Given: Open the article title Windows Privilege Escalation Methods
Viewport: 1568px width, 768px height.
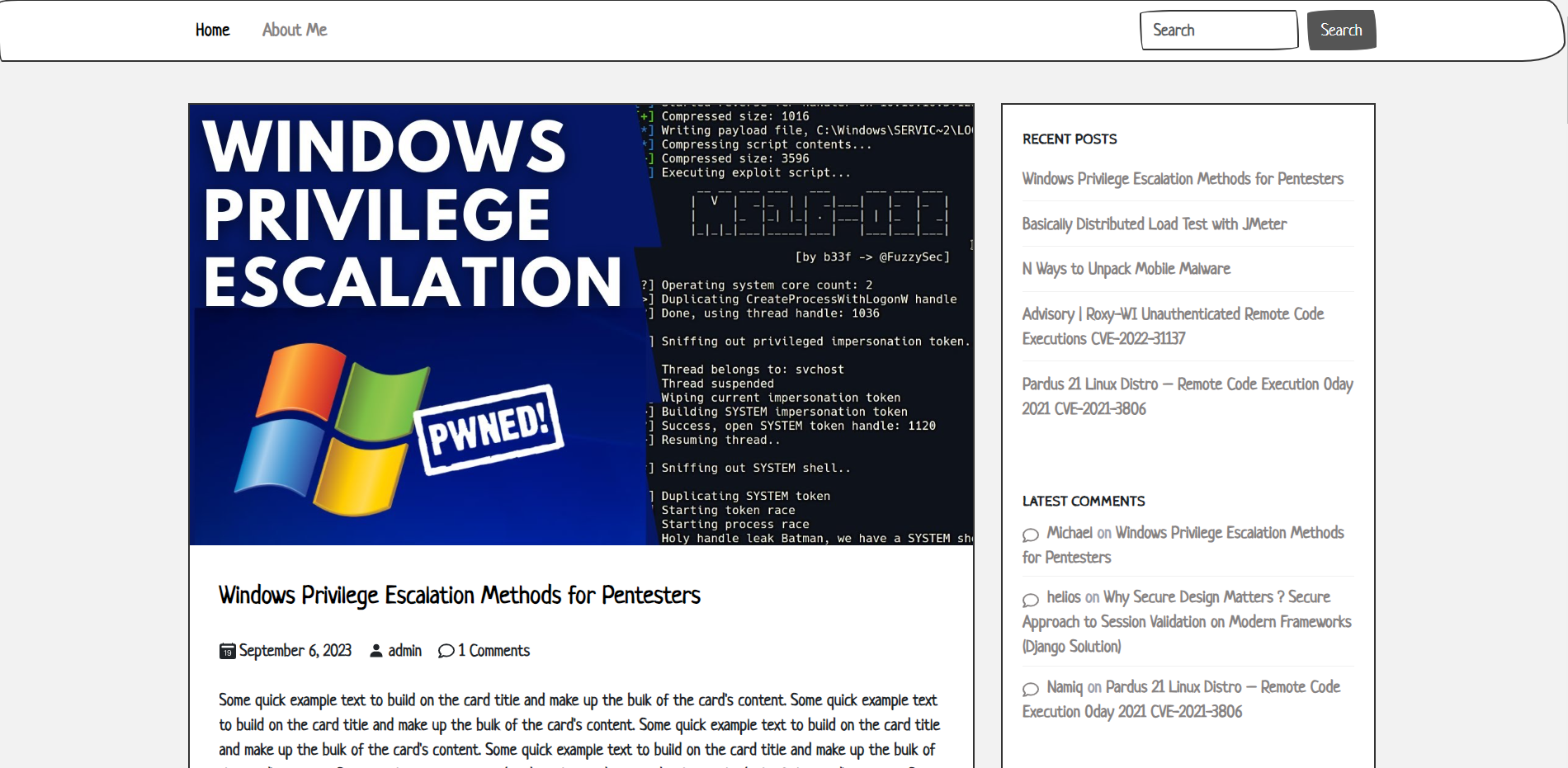Looking at the screenshot, I should 459,595.
